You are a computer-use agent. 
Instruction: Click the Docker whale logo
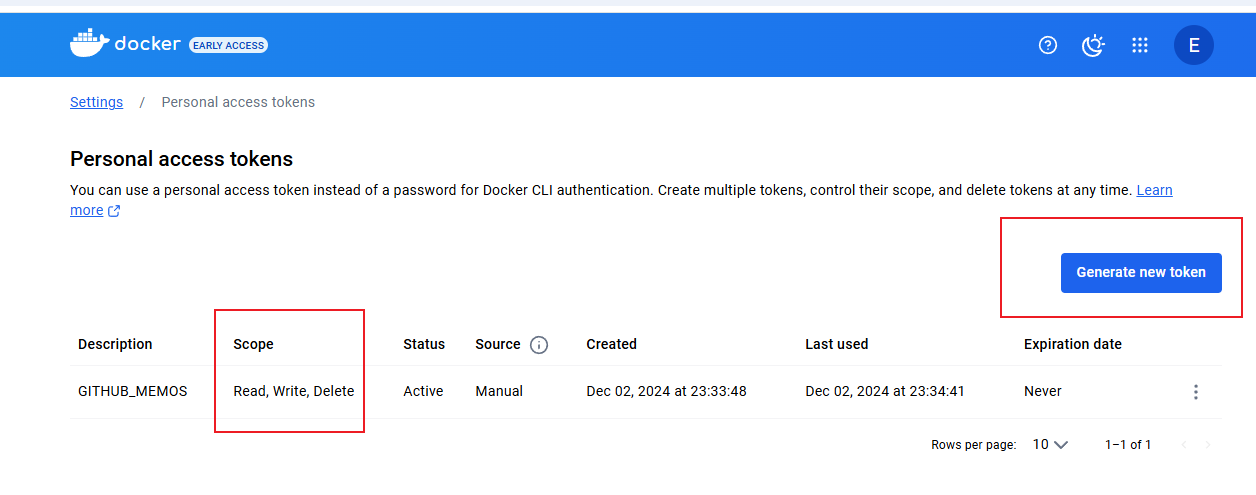coord(88,43)
